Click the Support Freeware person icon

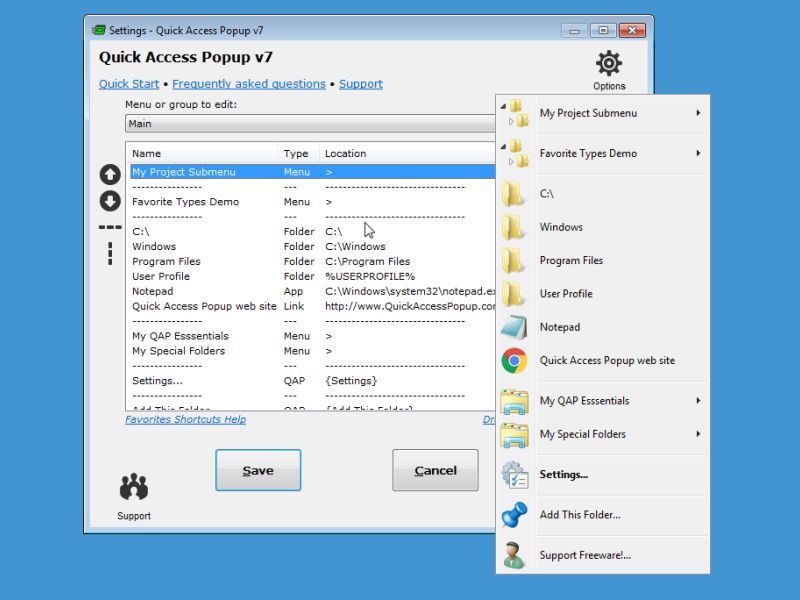pos(514,555)
